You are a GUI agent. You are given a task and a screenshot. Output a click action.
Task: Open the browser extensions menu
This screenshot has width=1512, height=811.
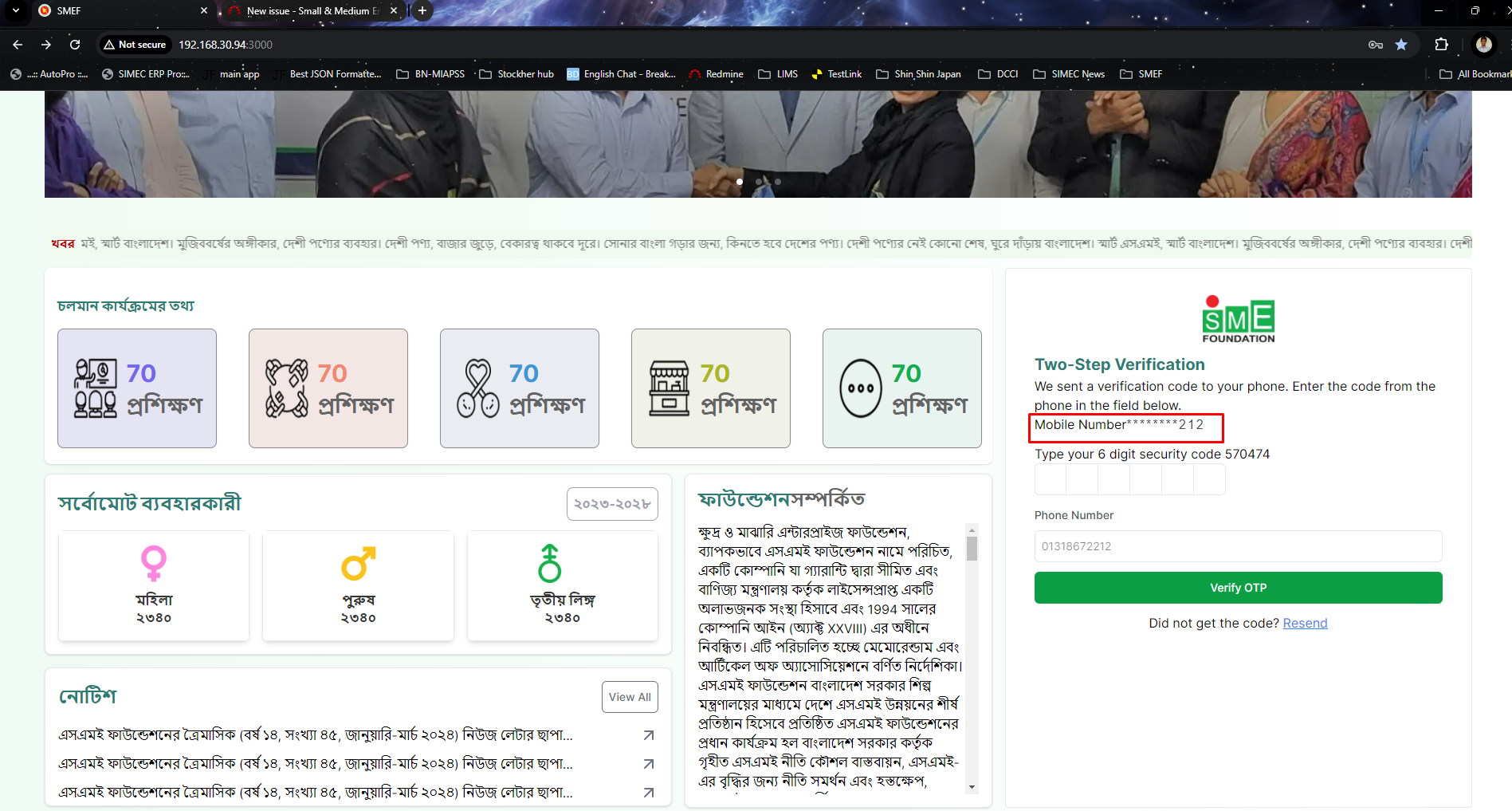coord(1441,45)
